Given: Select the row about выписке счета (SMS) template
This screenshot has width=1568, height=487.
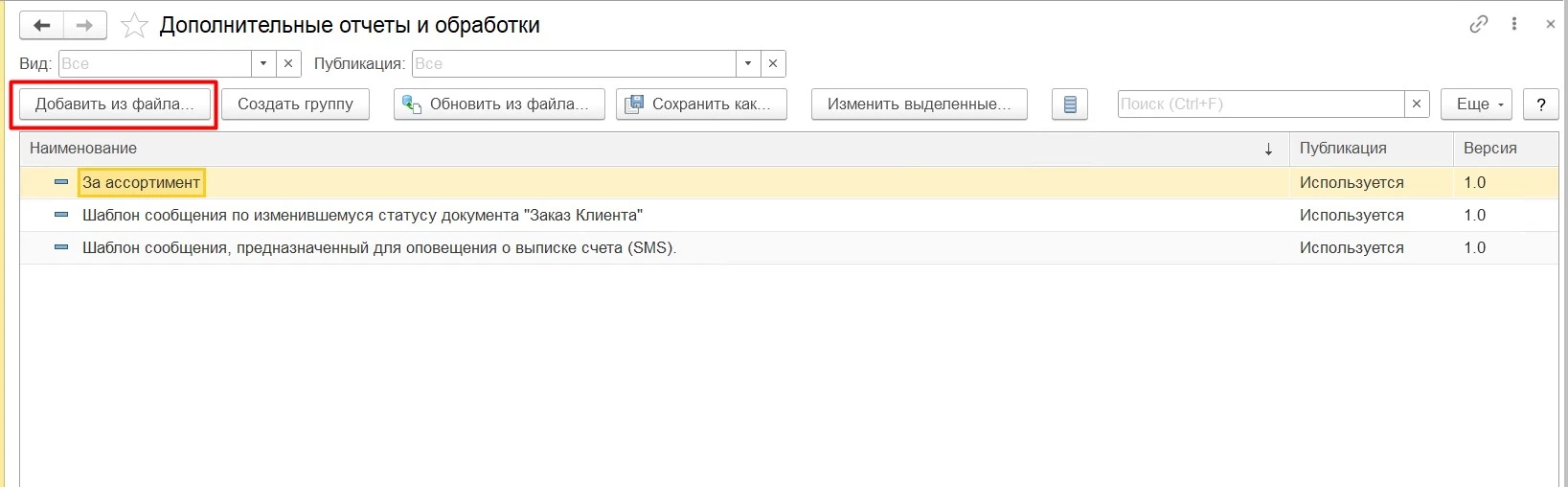Looking at the screenshot, I should point(789,247).
